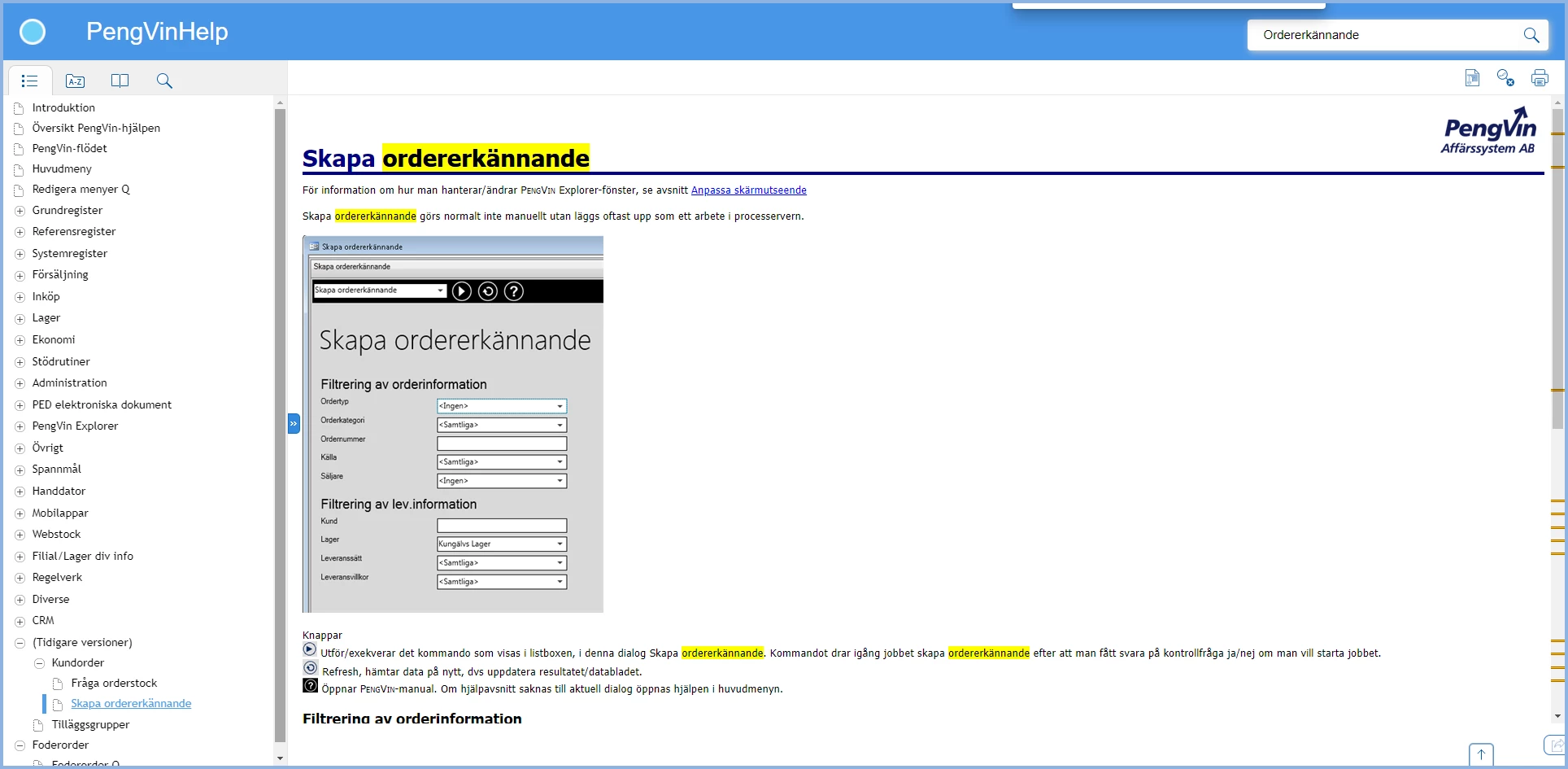Open Översikt PengVin-hjälpen page

(x=96, y=128)
